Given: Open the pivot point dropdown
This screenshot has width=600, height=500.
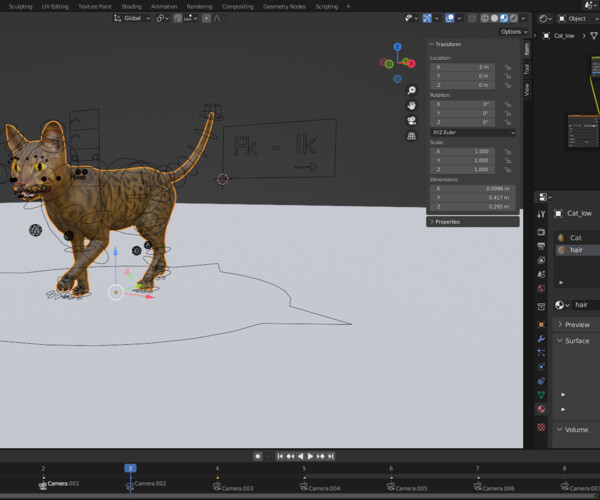Looking at the screenshot, I should pos(162,18).
